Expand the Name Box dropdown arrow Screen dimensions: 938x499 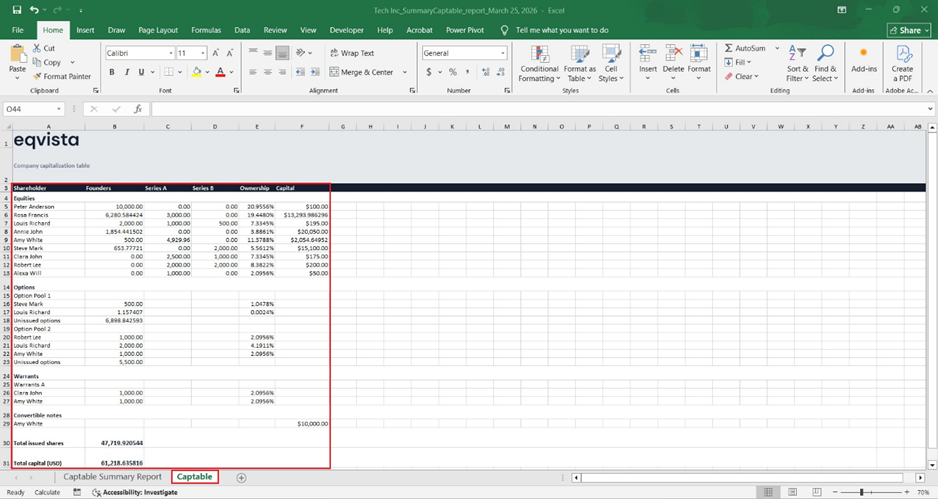[x=59, y=109]
